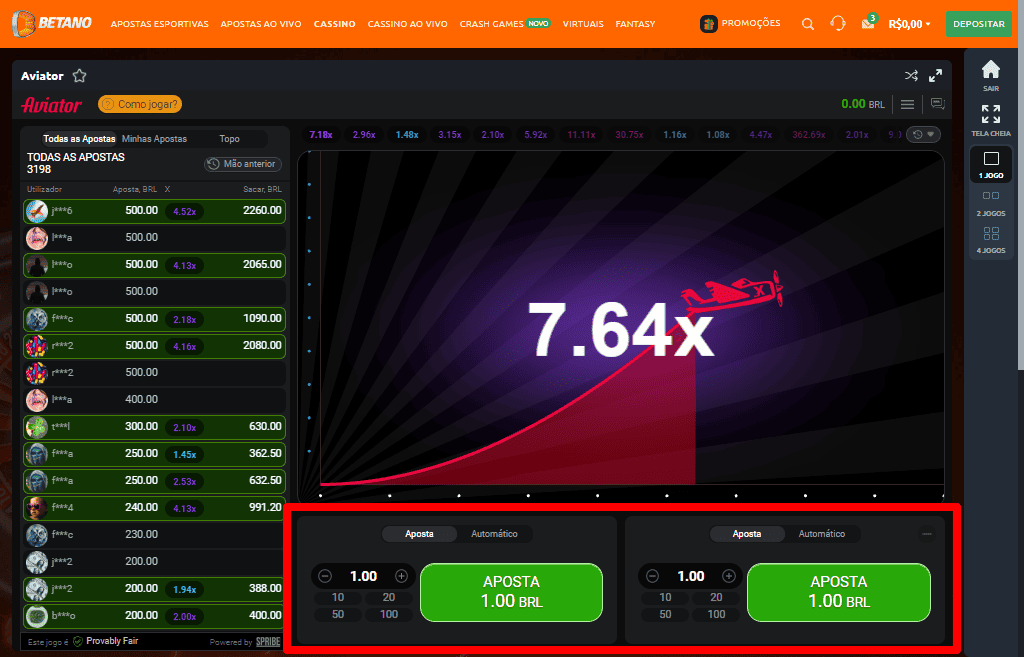Expand the game with diagonal arrows icon

tap(935, 76)
